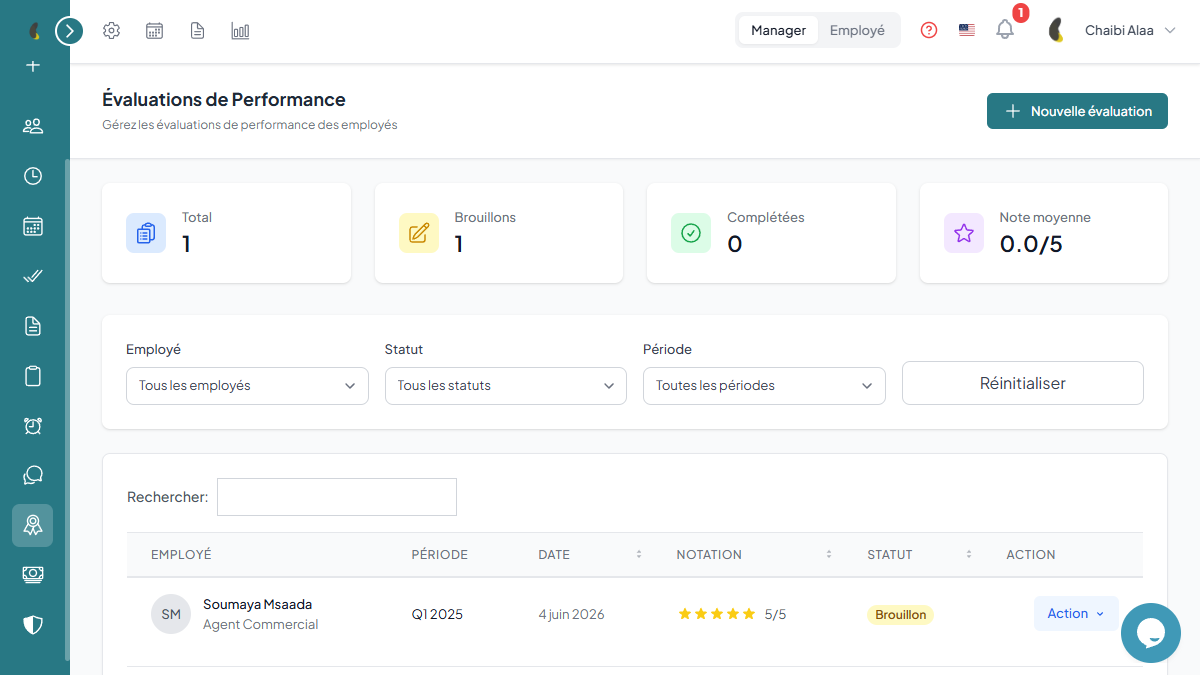1200x675 pixels.
Task: Open notifications bell
Action: coord(1005,30)
